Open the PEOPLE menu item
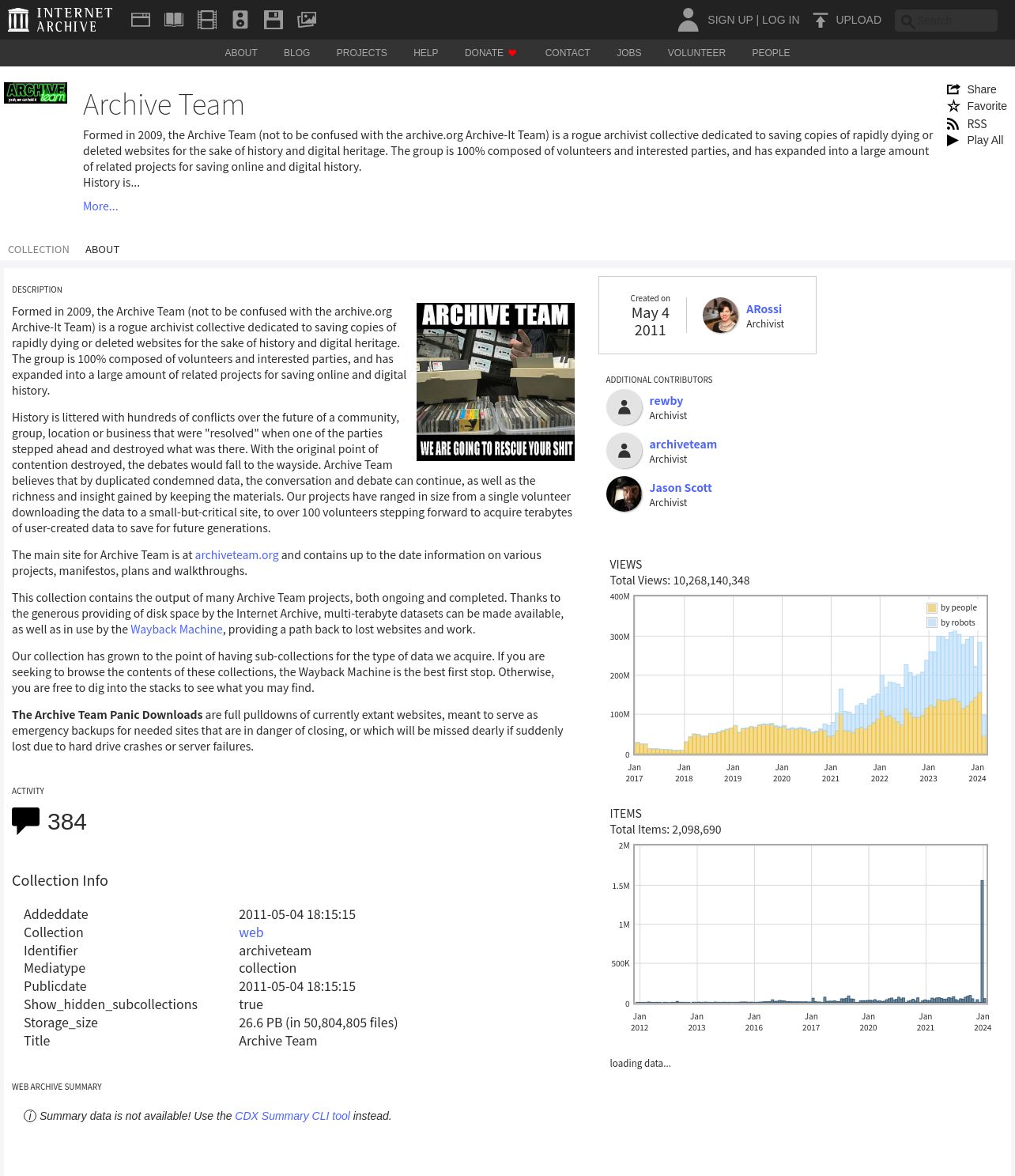 (771, 53)
